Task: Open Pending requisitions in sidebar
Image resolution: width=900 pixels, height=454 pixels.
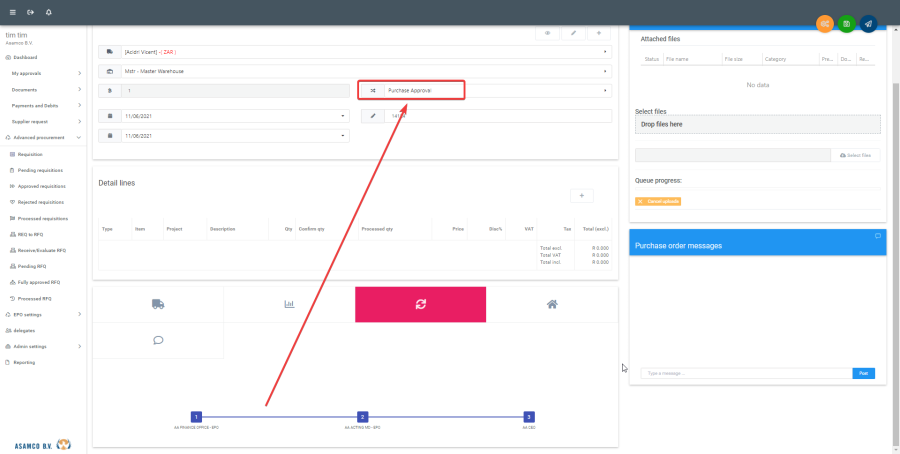Action: tap(41, 170)
